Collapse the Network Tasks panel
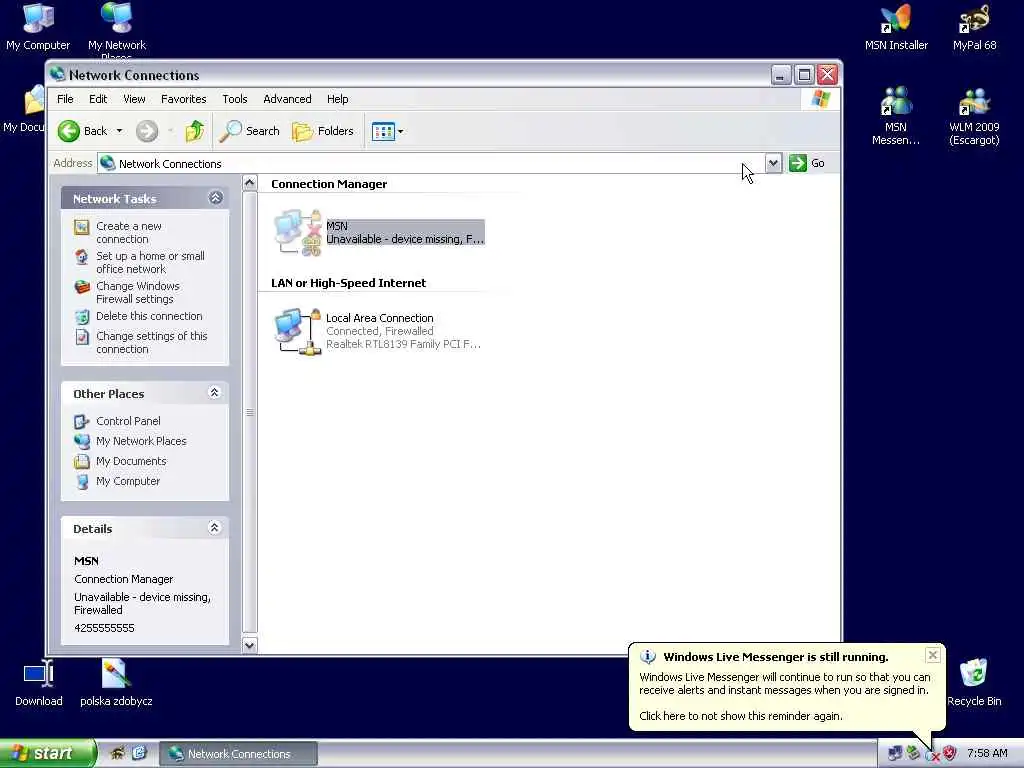The width and height of the screenshot is (1024, 768). pyautogui.click(x=216, y=198)
